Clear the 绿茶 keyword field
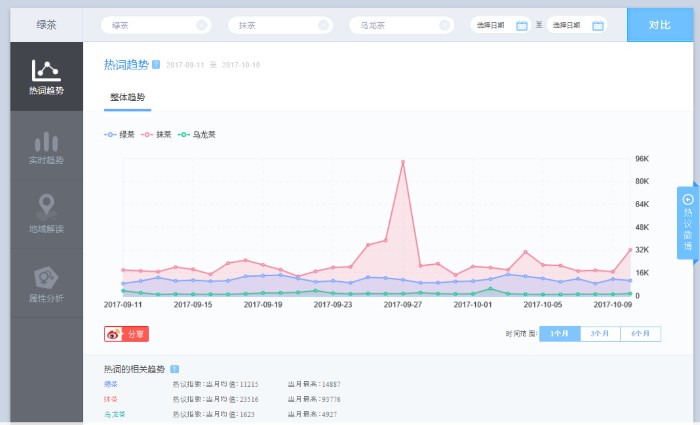700x425 pixels. [201, 25]
